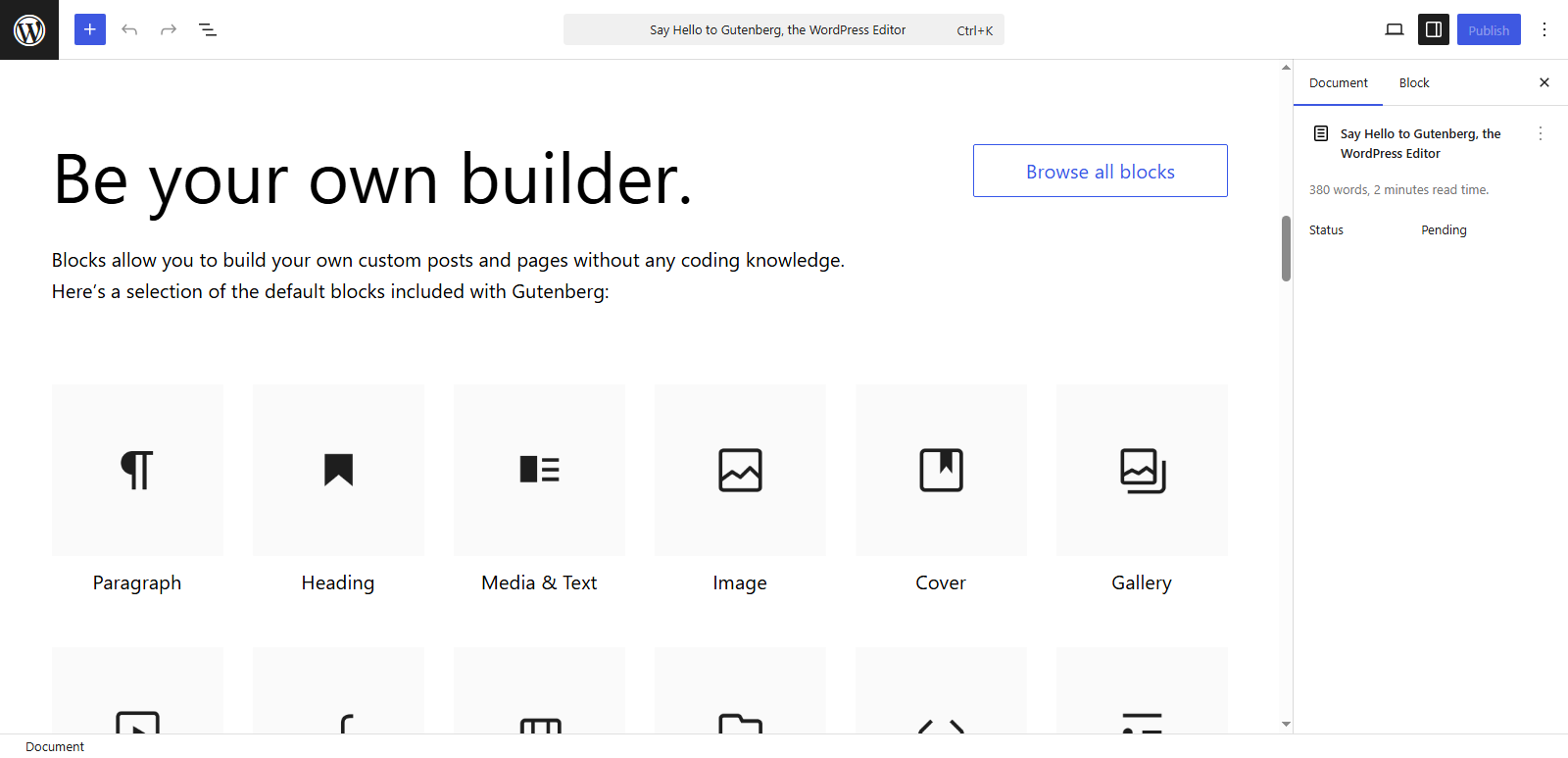Click the scrollbar up arrow
Screen dimensions: 1568x758
pos(1286,67)
